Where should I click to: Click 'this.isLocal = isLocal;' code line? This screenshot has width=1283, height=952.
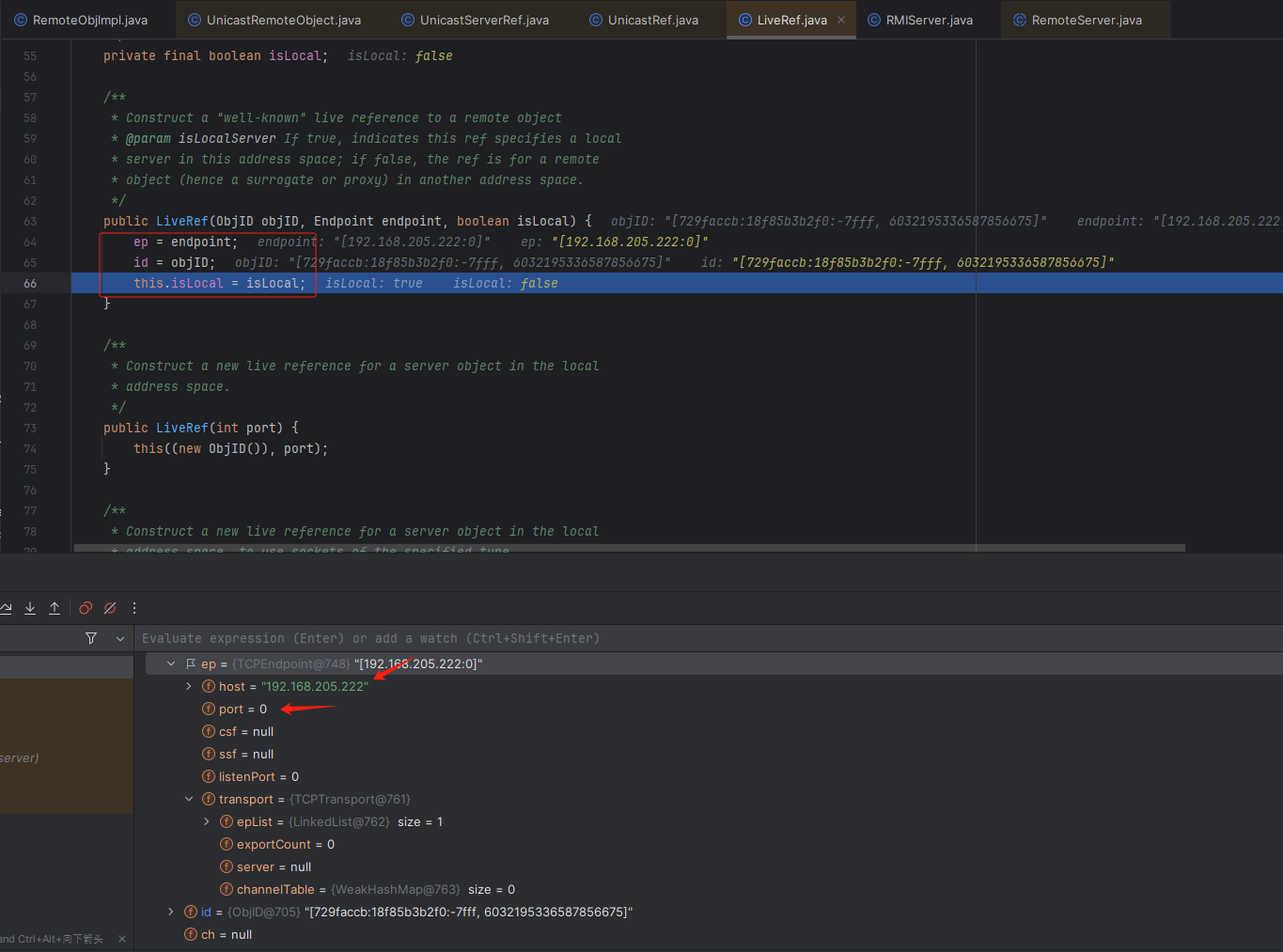point(219,283)
